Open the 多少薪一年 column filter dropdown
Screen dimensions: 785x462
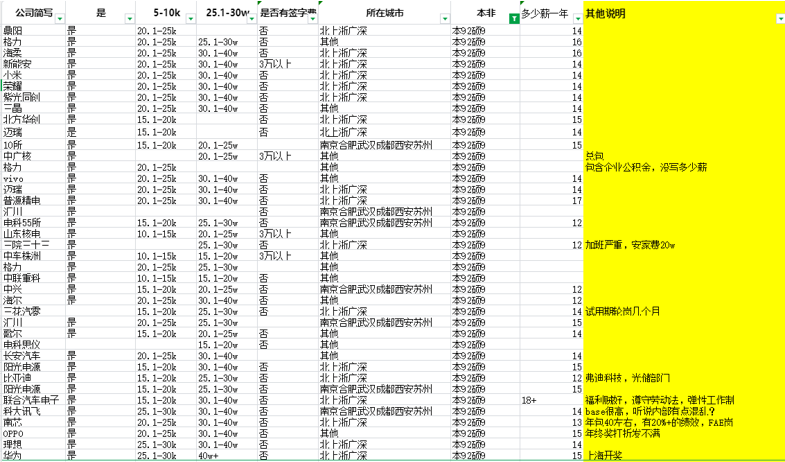tap(577, 20)
